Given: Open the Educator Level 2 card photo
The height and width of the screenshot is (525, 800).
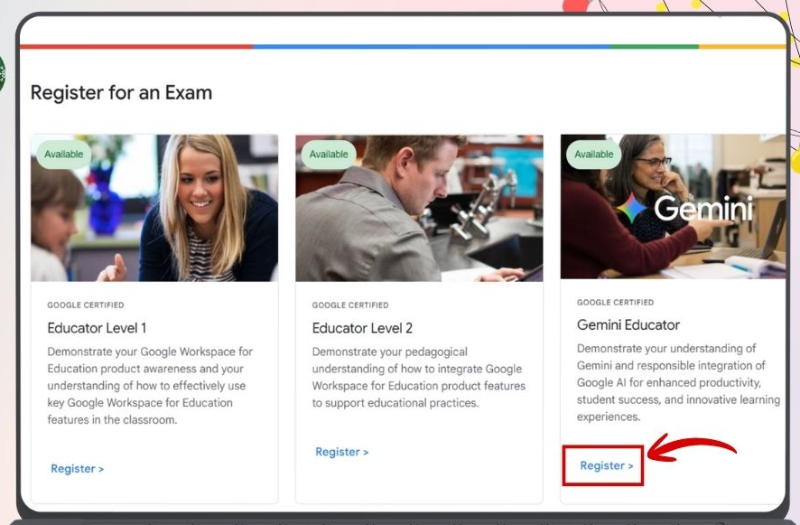Looking at the screenshot, I should point(419,208).
